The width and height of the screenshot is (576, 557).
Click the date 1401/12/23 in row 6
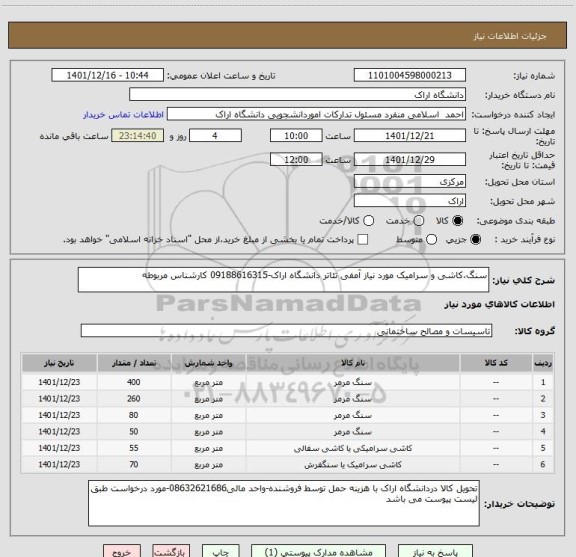(59, 464)
